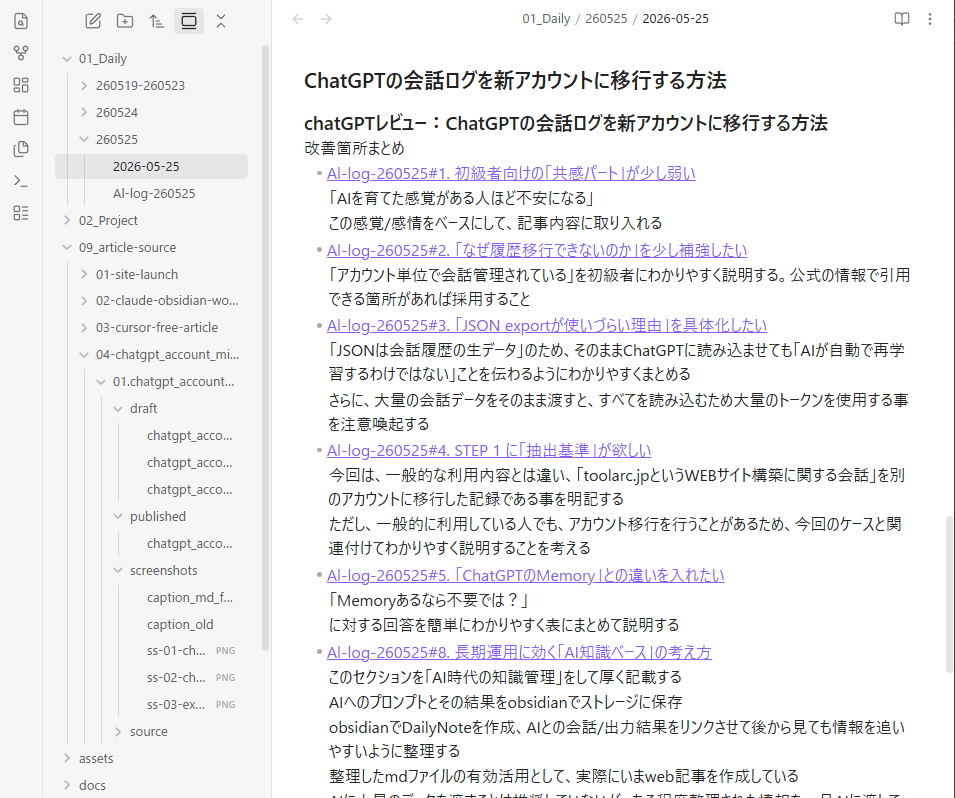This screenshot has height=798, width=955.
Task: Open templates copy icon in ribbon
Action: (x=21, y=149)
